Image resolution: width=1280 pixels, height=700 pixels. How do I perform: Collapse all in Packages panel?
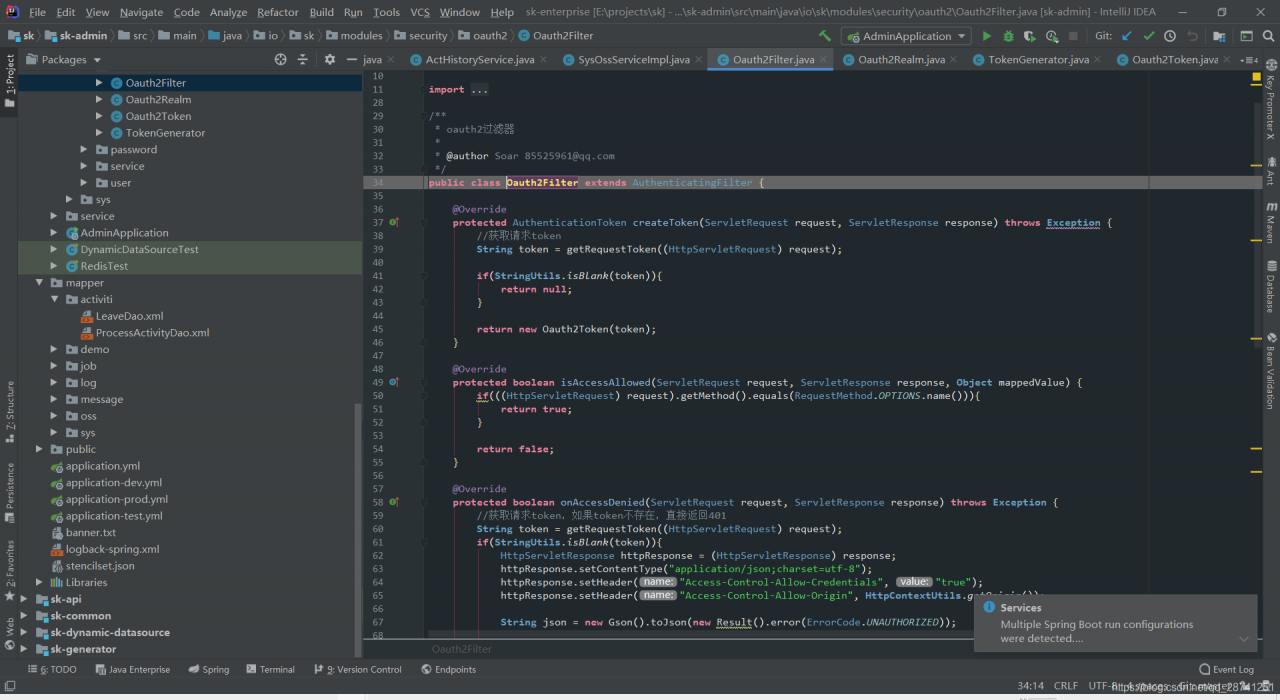click(303, 60)
